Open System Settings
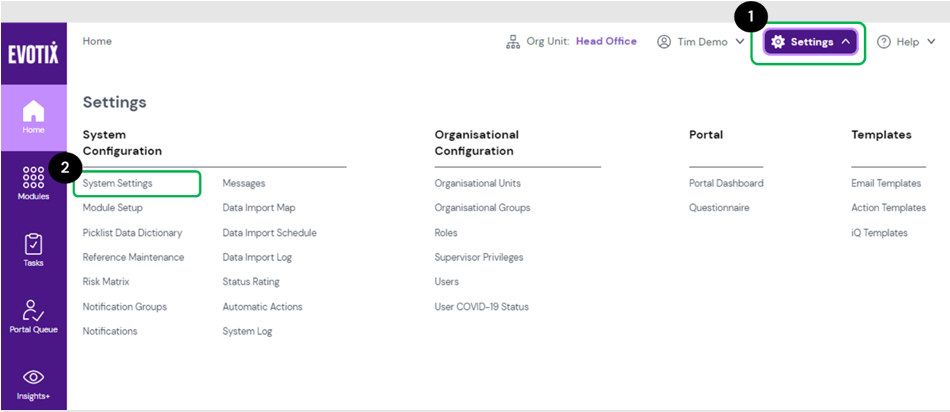This screenshot has height=412, width=950. (118, 184)
